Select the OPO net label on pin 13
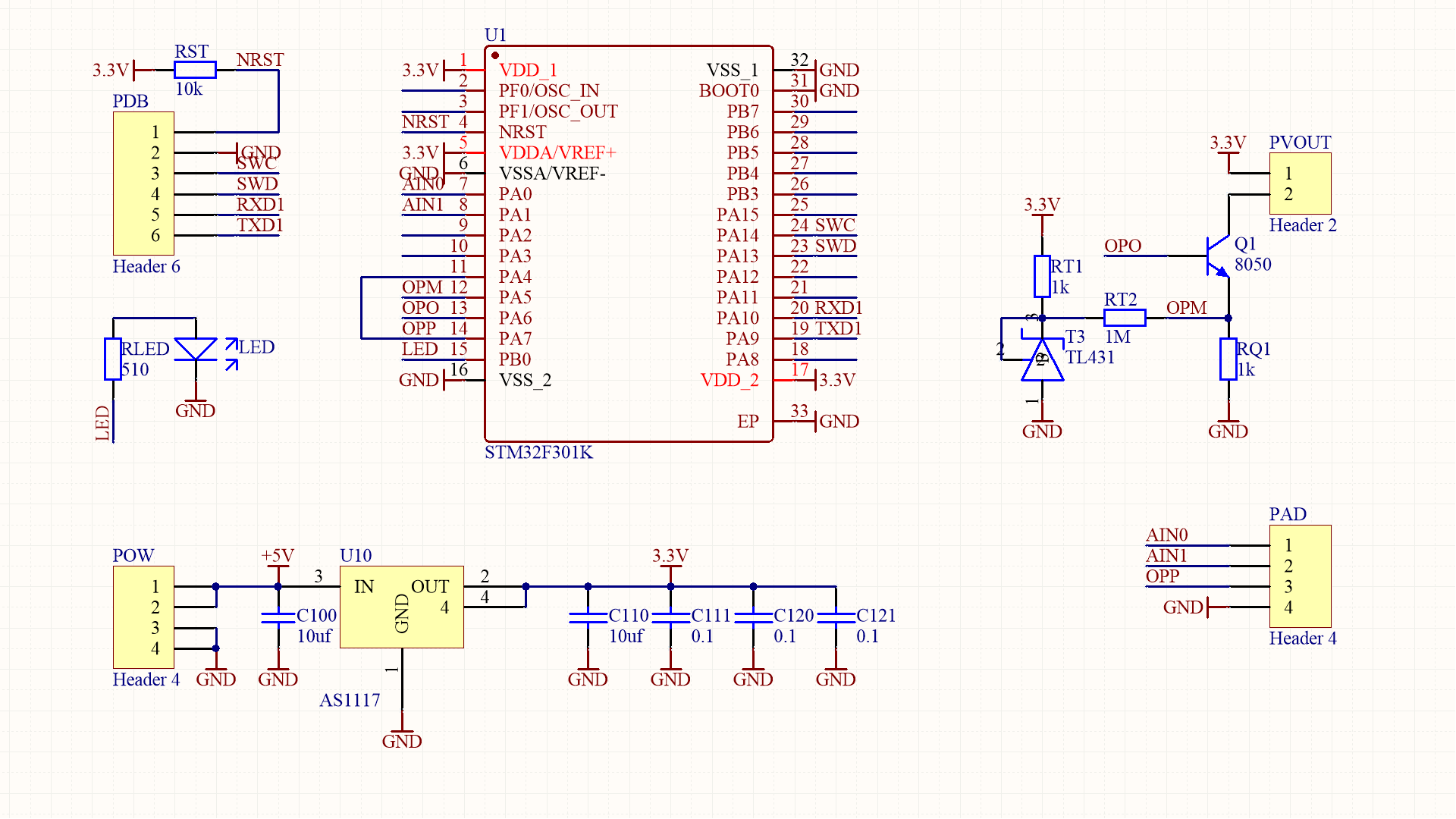 (421, 308)
